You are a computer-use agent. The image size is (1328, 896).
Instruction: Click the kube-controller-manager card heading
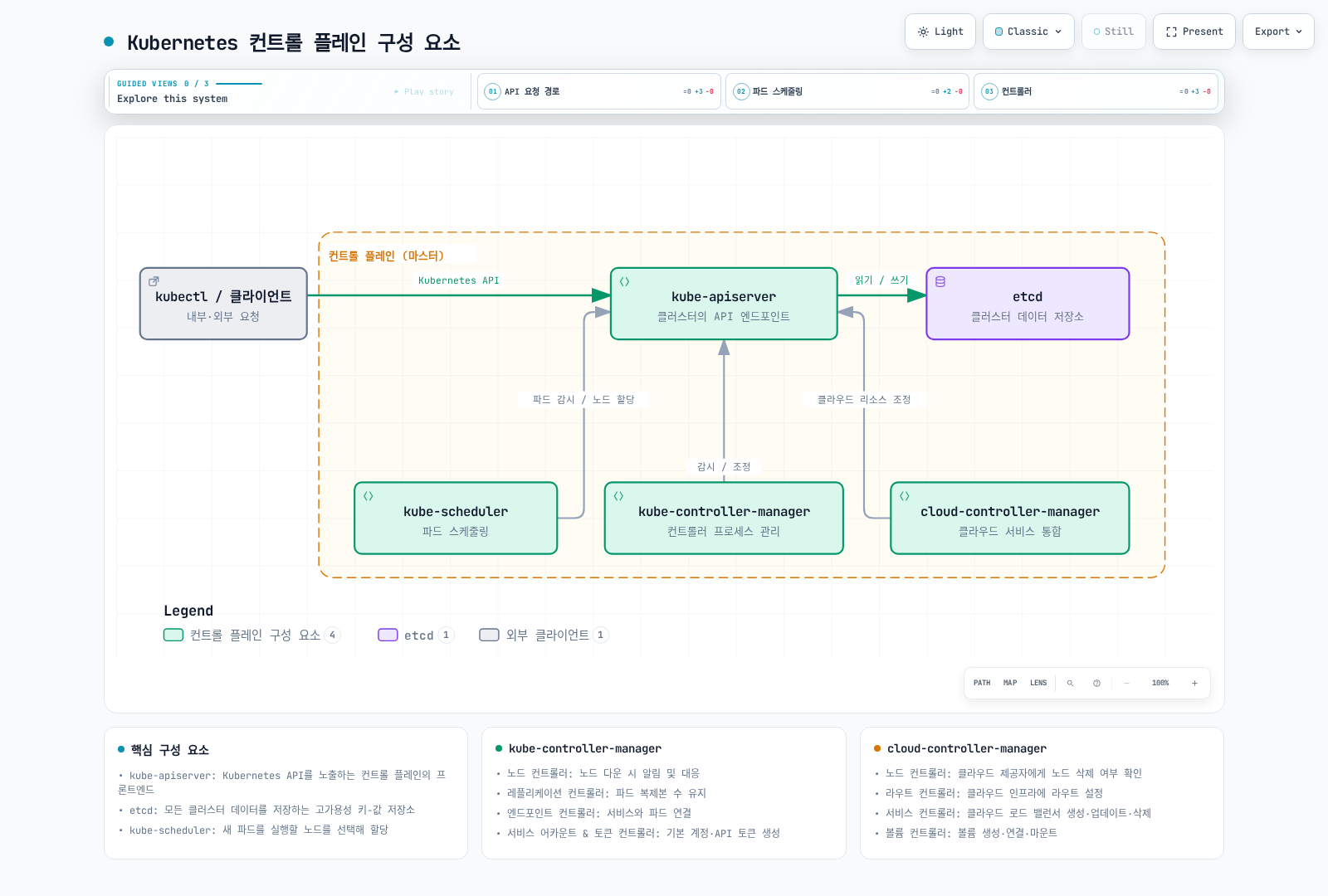coord(585,748)
